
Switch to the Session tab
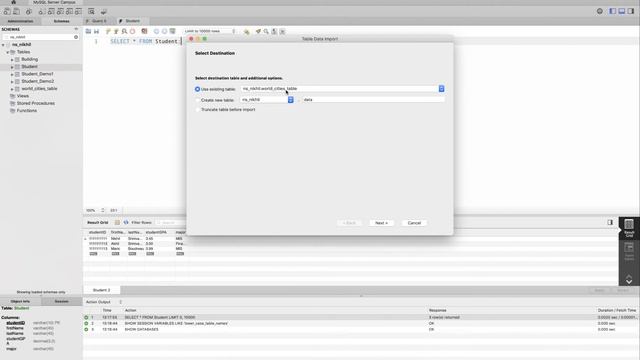point(62,301)
